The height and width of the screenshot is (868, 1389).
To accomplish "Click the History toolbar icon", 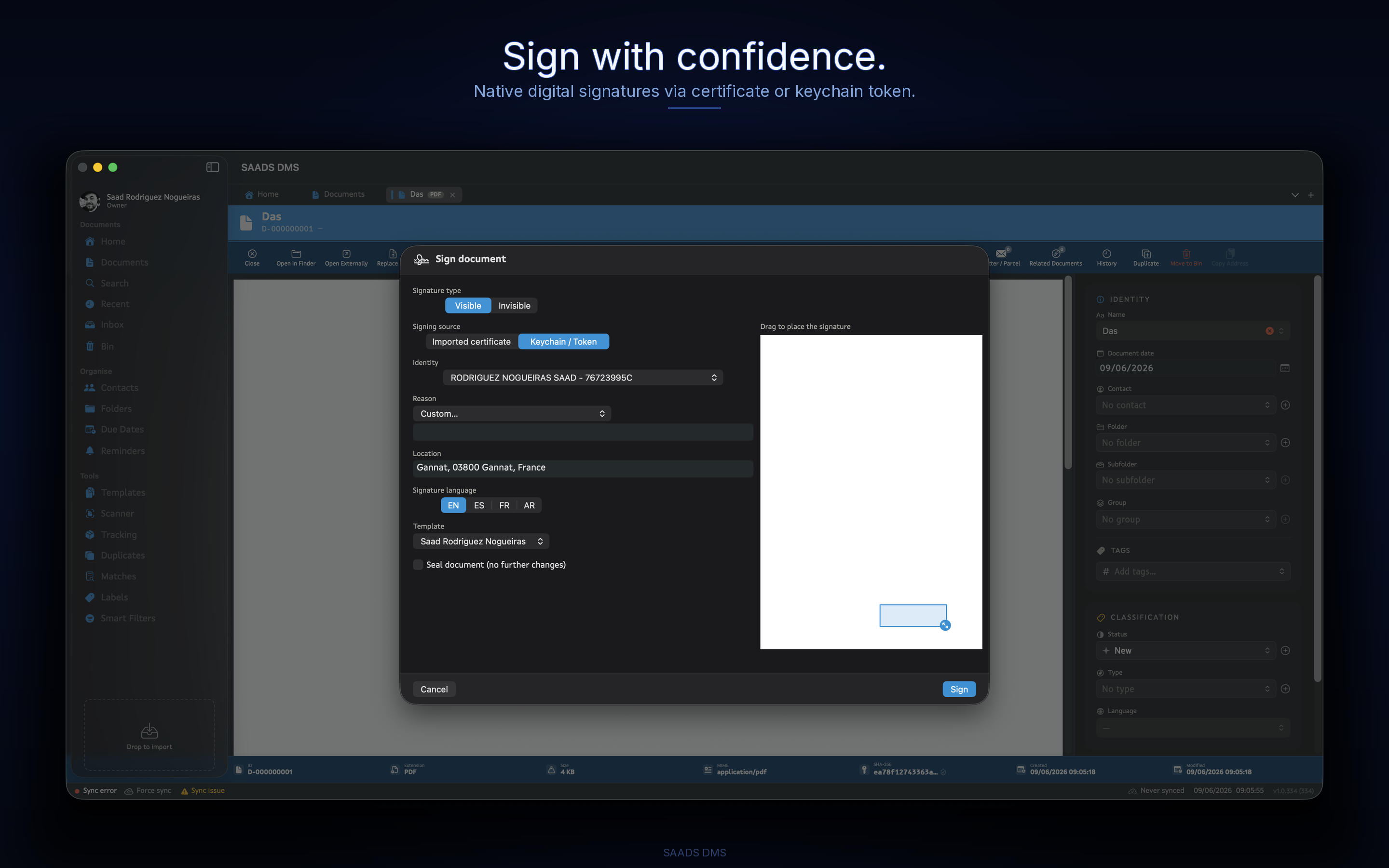I will (x=1106, y=257).
